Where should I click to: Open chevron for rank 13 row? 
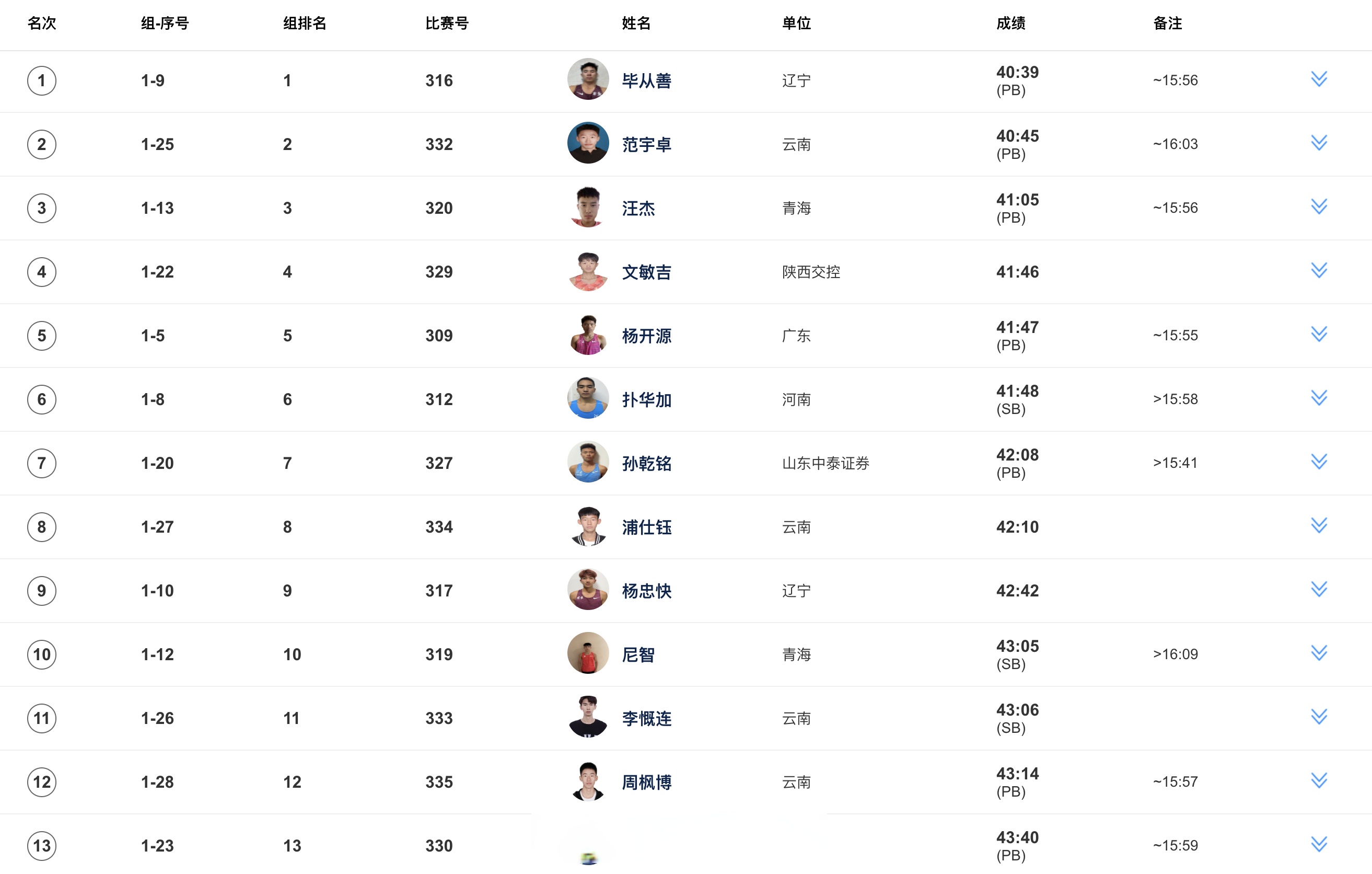point(1318,844)
